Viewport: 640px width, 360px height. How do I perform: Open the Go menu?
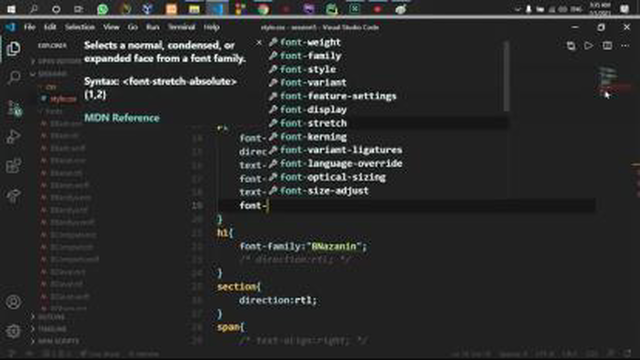[133, 27]
